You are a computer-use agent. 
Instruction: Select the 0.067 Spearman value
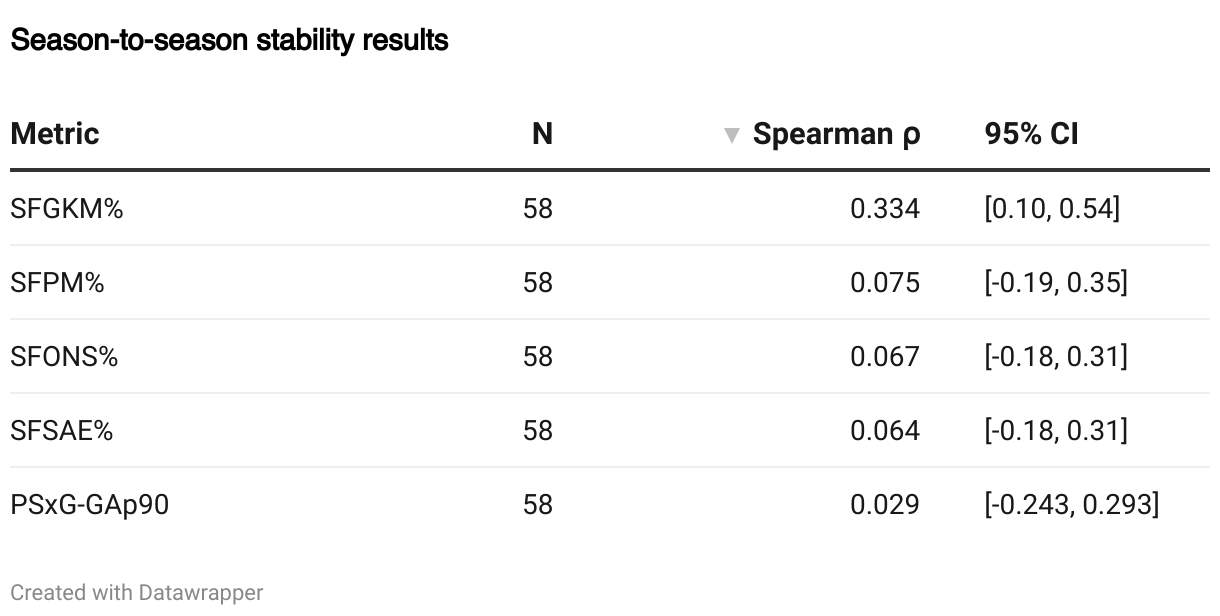tap(885, 357)
